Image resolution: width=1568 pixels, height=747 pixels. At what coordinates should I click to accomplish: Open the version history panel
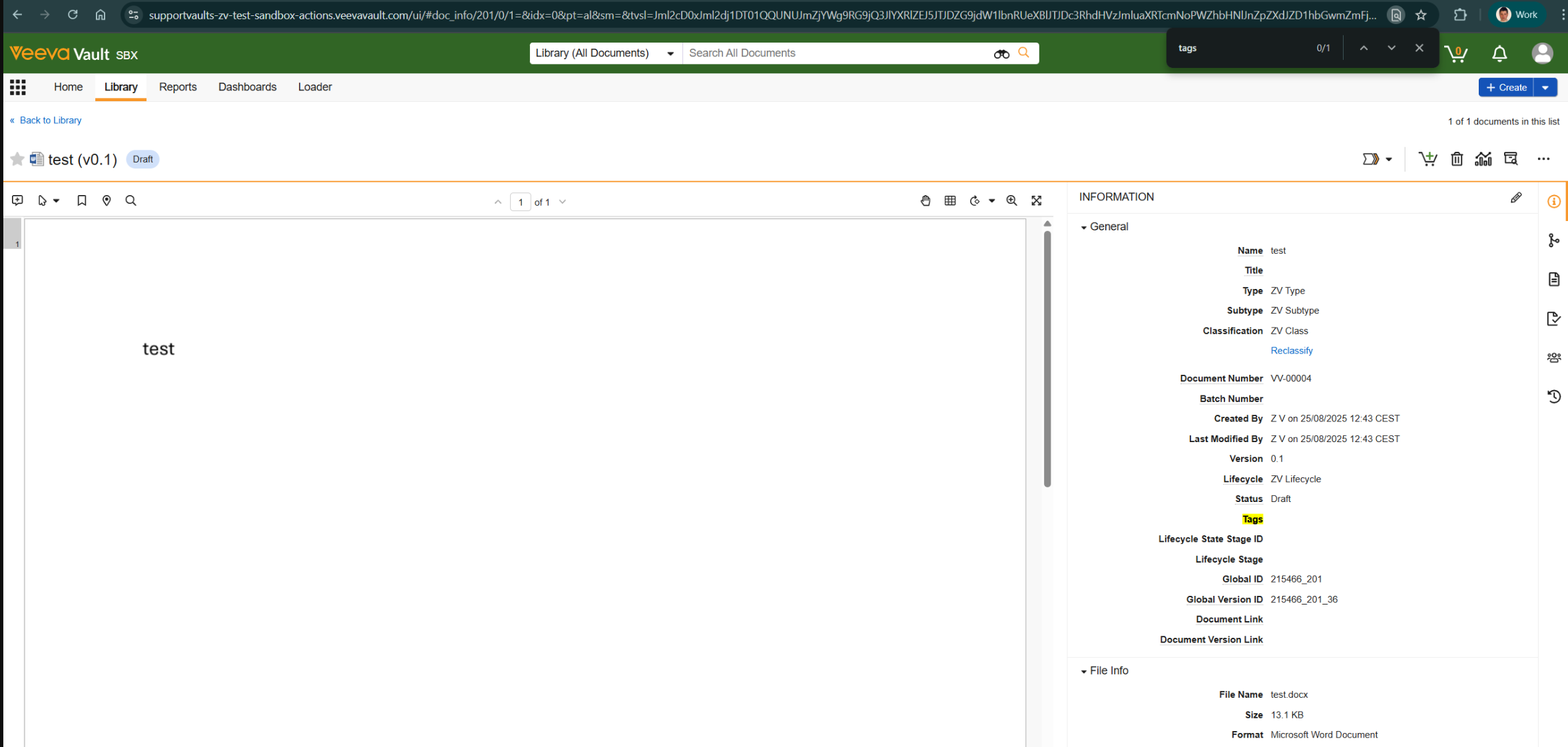coord(1555,396)
